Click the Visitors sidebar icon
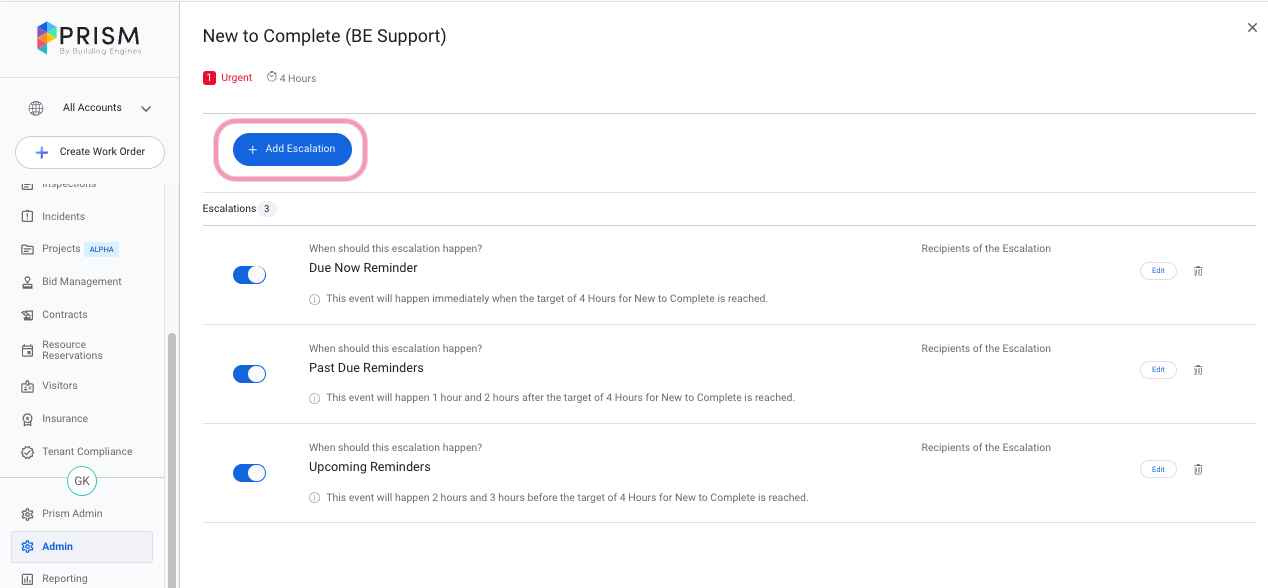The width and height of the screenshot is (1268, 588). [x=28, y=386]
